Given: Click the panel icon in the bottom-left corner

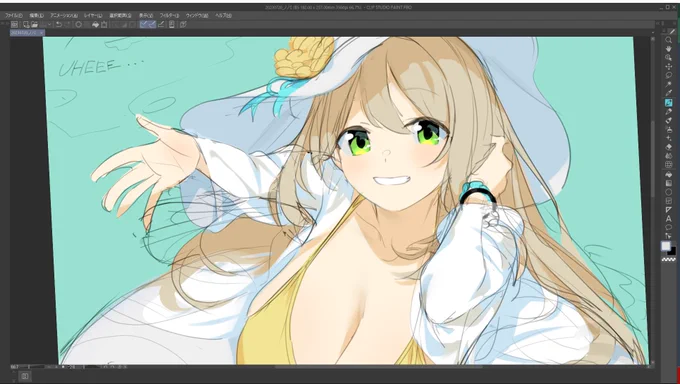Looking at the screenshot, I should [x=25, y=376].
